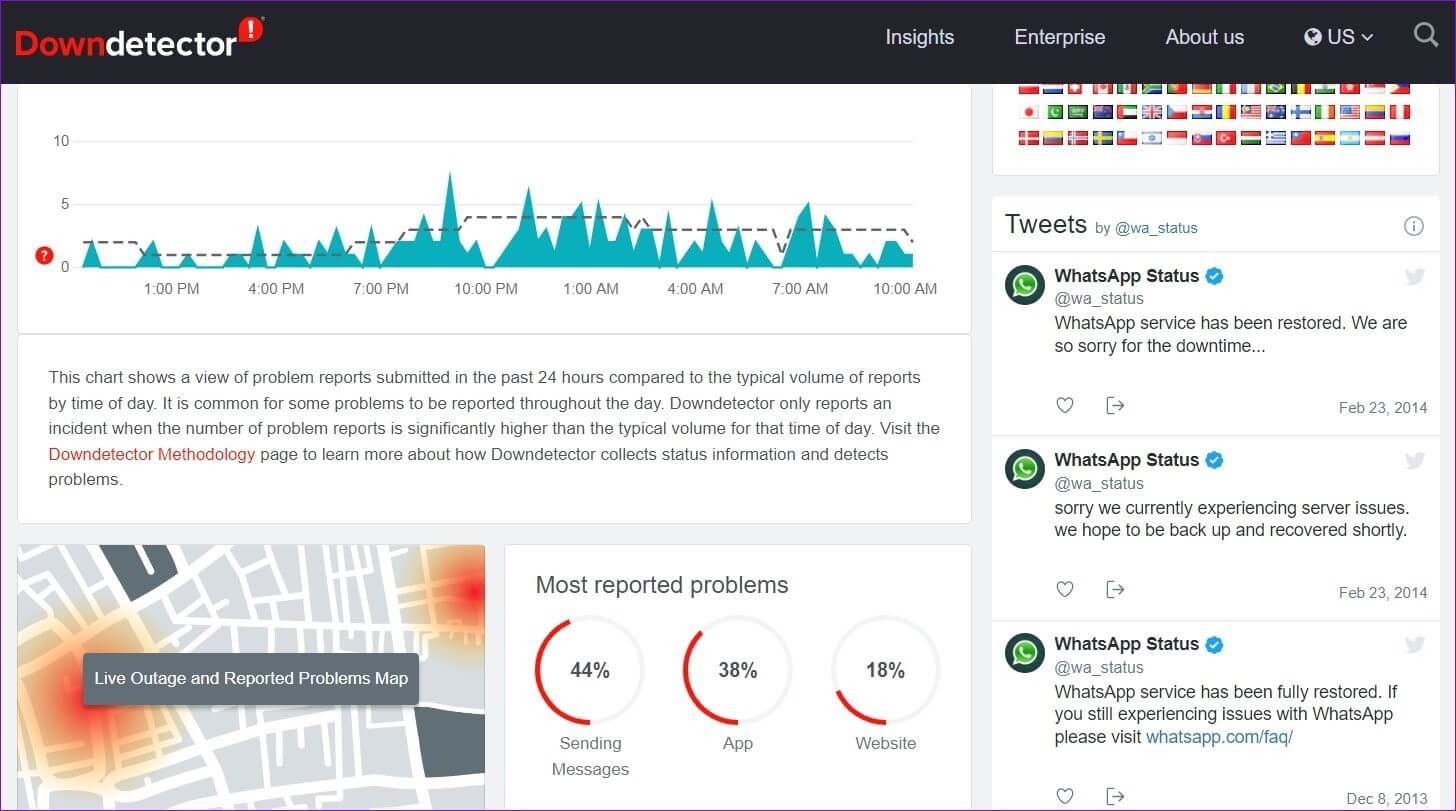Share the 'service has been restored' tweet
This screenshot has width=1456, height=811.
(1115, 405)
